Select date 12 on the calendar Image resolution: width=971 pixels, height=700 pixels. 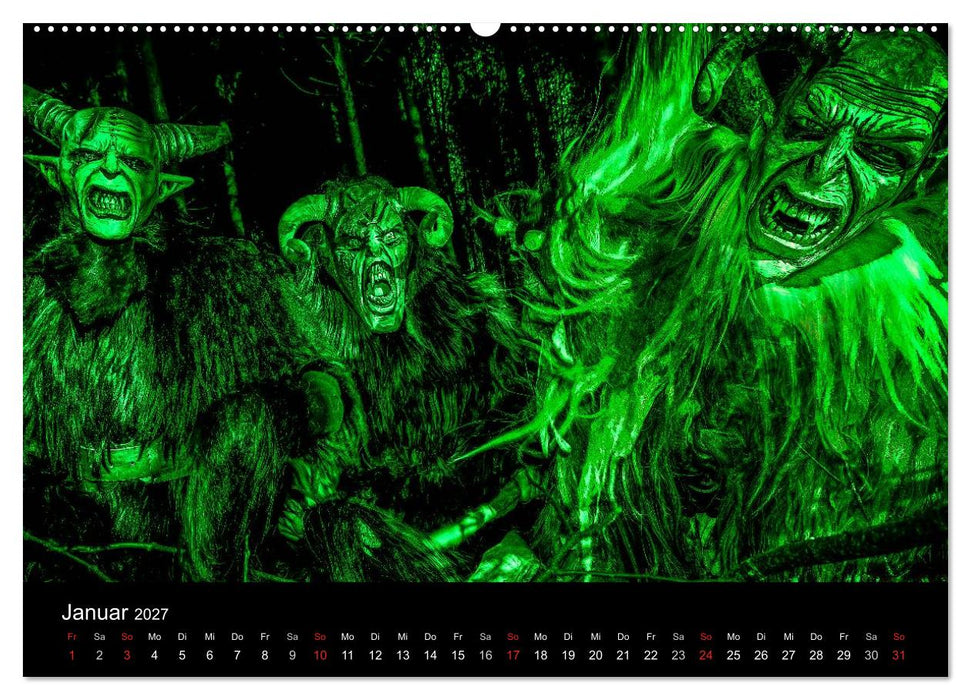tap(375, 655)
